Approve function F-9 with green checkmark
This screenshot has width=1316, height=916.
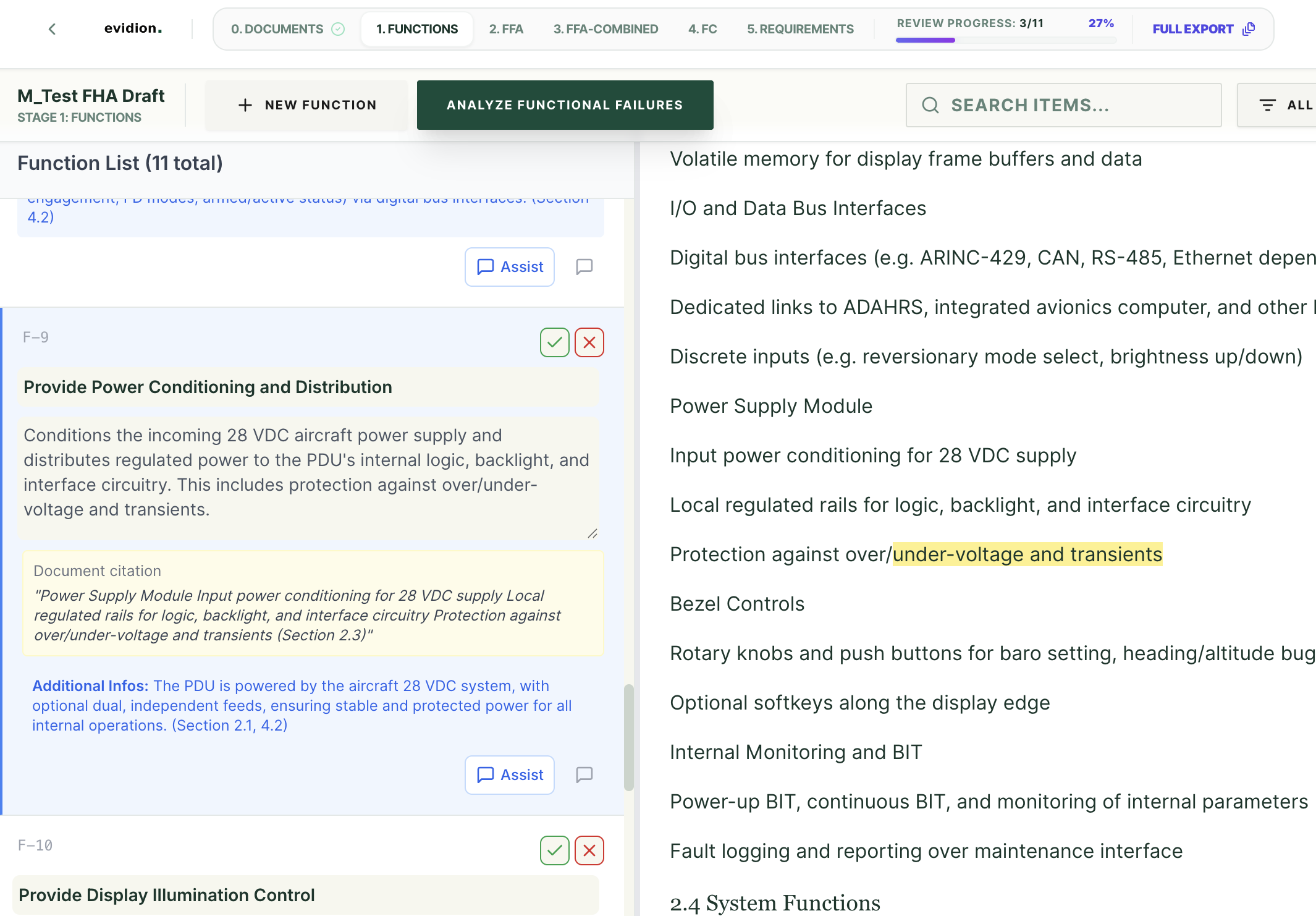pos(554,342)
